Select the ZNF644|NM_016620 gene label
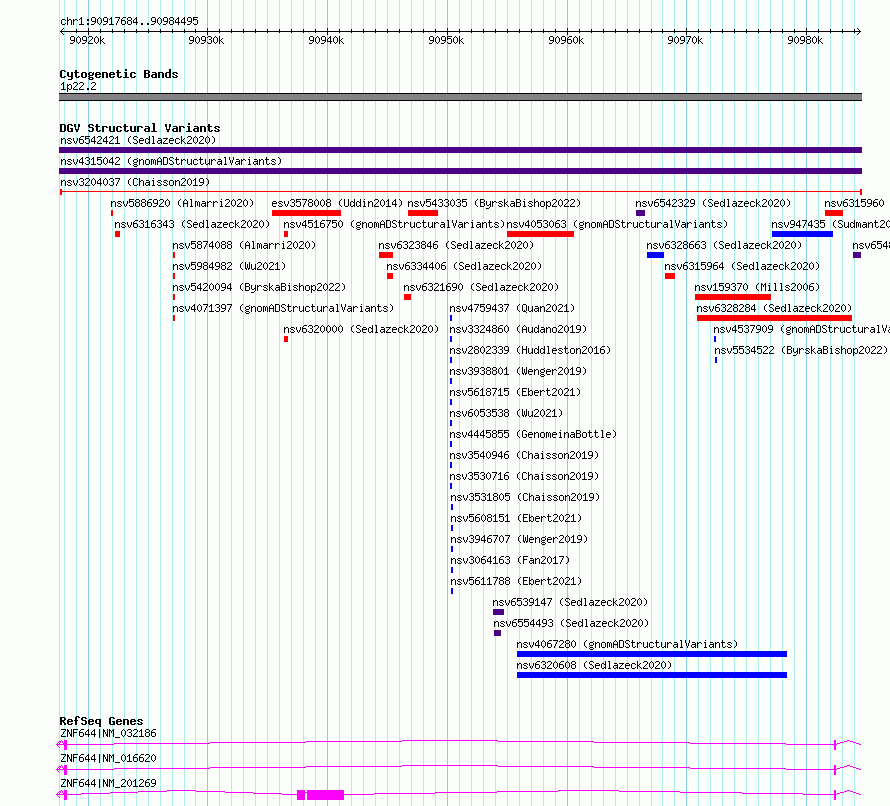 [108, 758]
